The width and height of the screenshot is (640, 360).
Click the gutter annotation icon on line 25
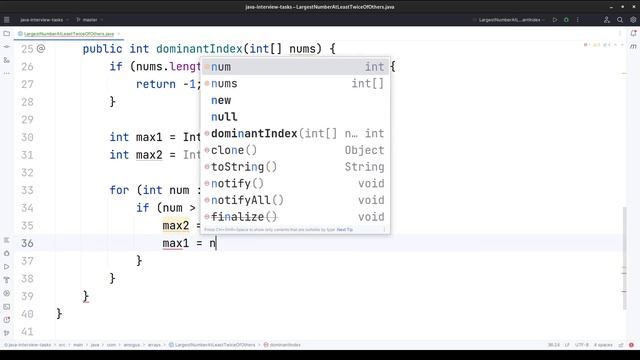click(41, 49)
